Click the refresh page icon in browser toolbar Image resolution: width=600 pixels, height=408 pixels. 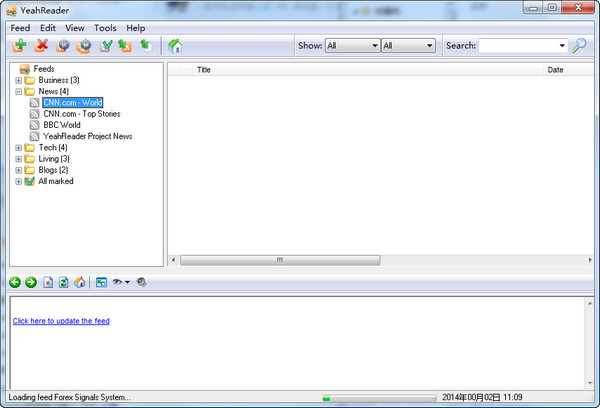pos(64,282)
